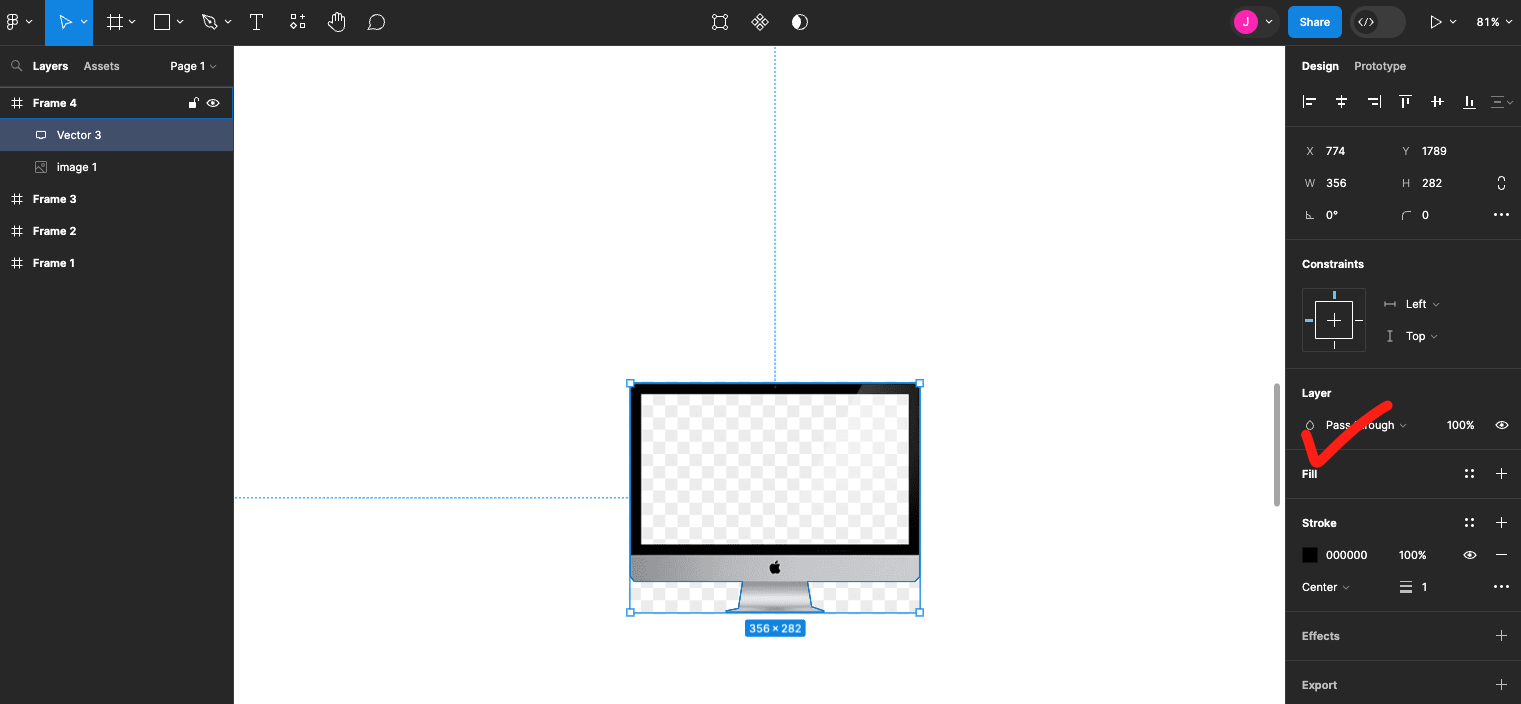Click the Create component icon
The height and width of the screenshot is (704, 1521).
coord(760,22)
